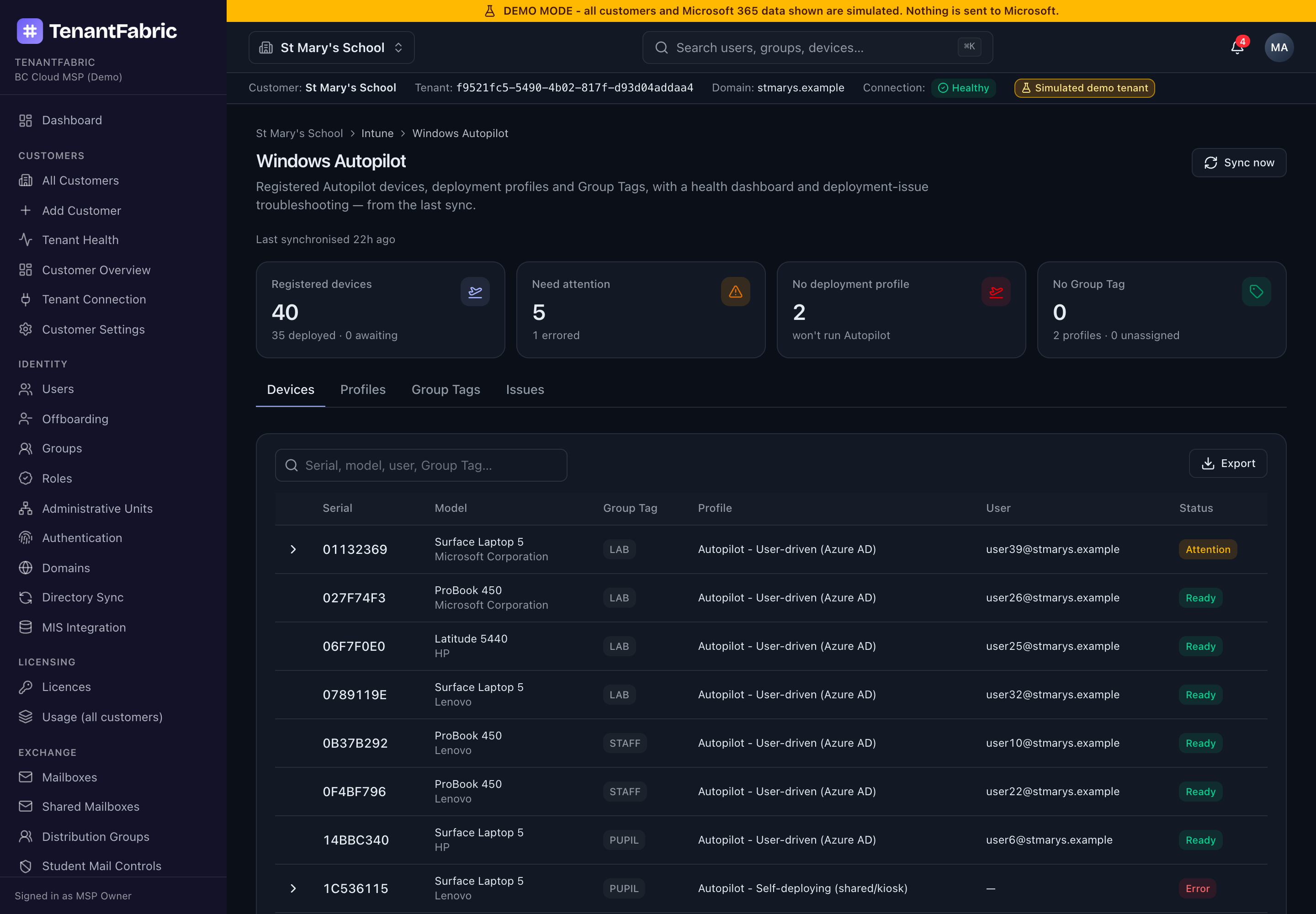Click user6@stmarys.example cell
This screenshot has height=914, width=1316.
pyautogui.click(x=1049, y=840)
